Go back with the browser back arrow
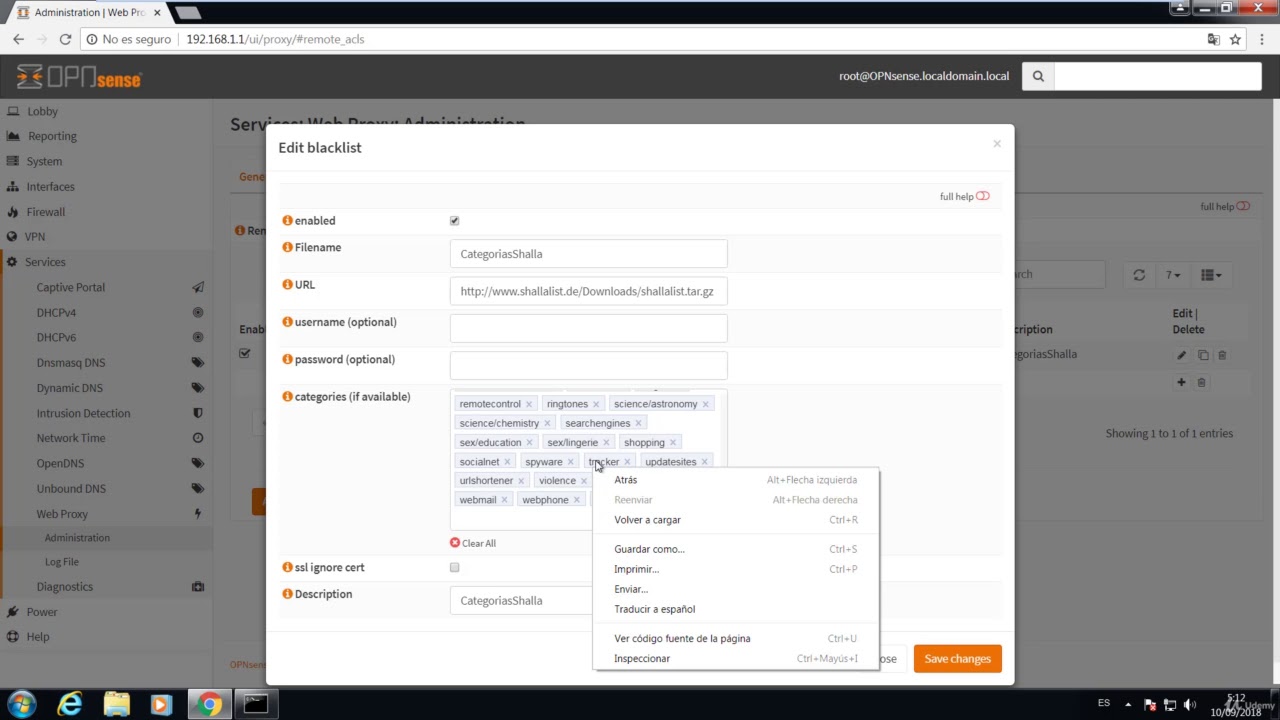1280x720 pixels. coord(18,39)
